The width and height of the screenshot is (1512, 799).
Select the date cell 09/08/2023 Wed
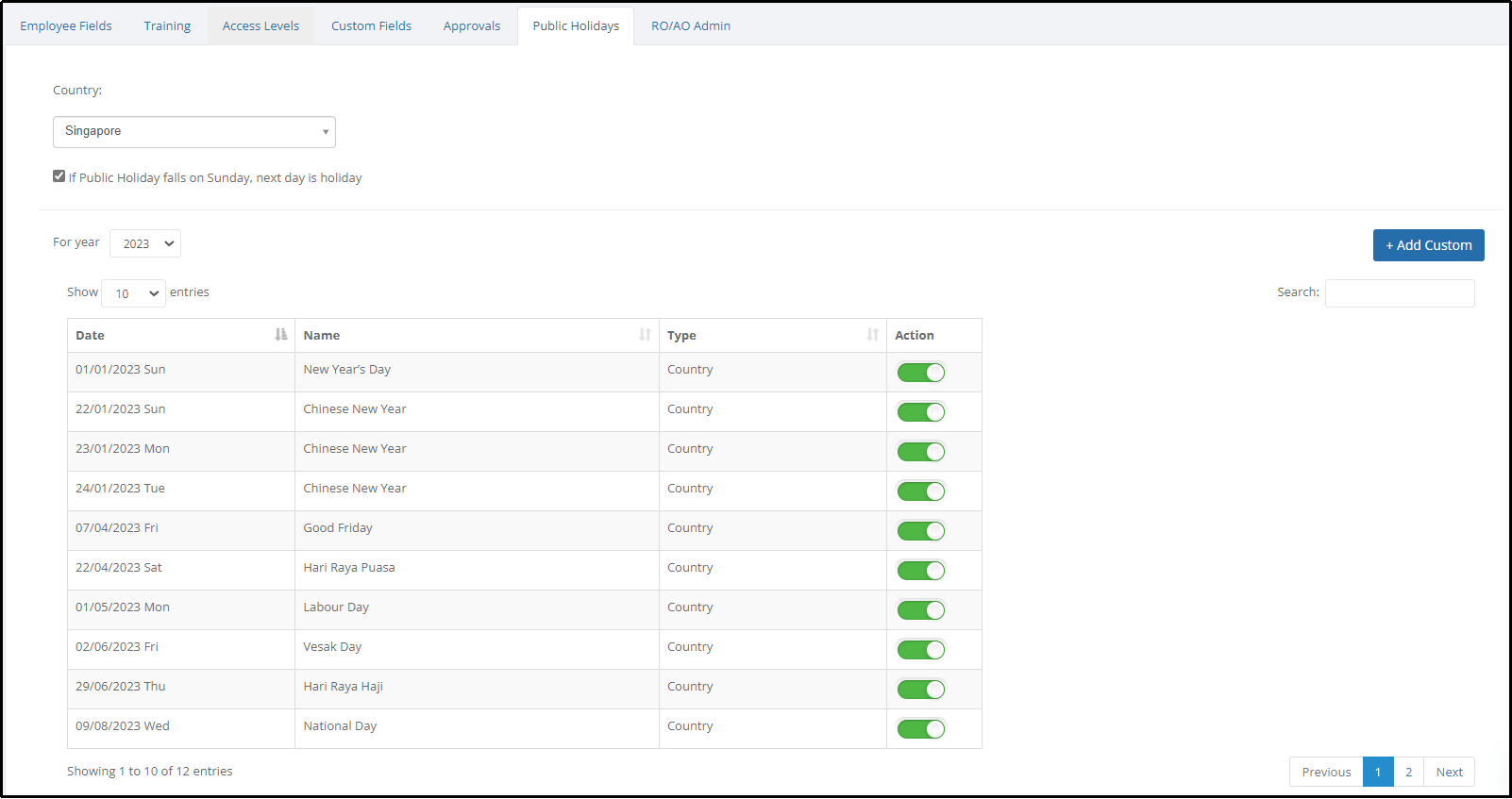(181, 729)
